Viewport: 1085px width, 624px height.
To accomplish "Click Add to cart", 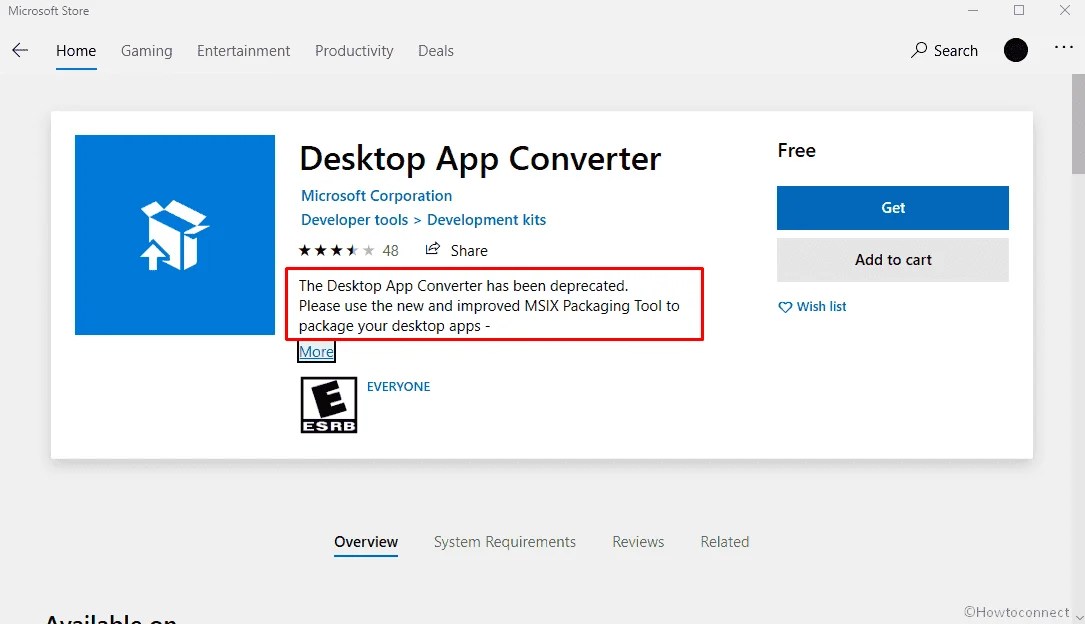I will pyautogui.click(x=892, y=259).
